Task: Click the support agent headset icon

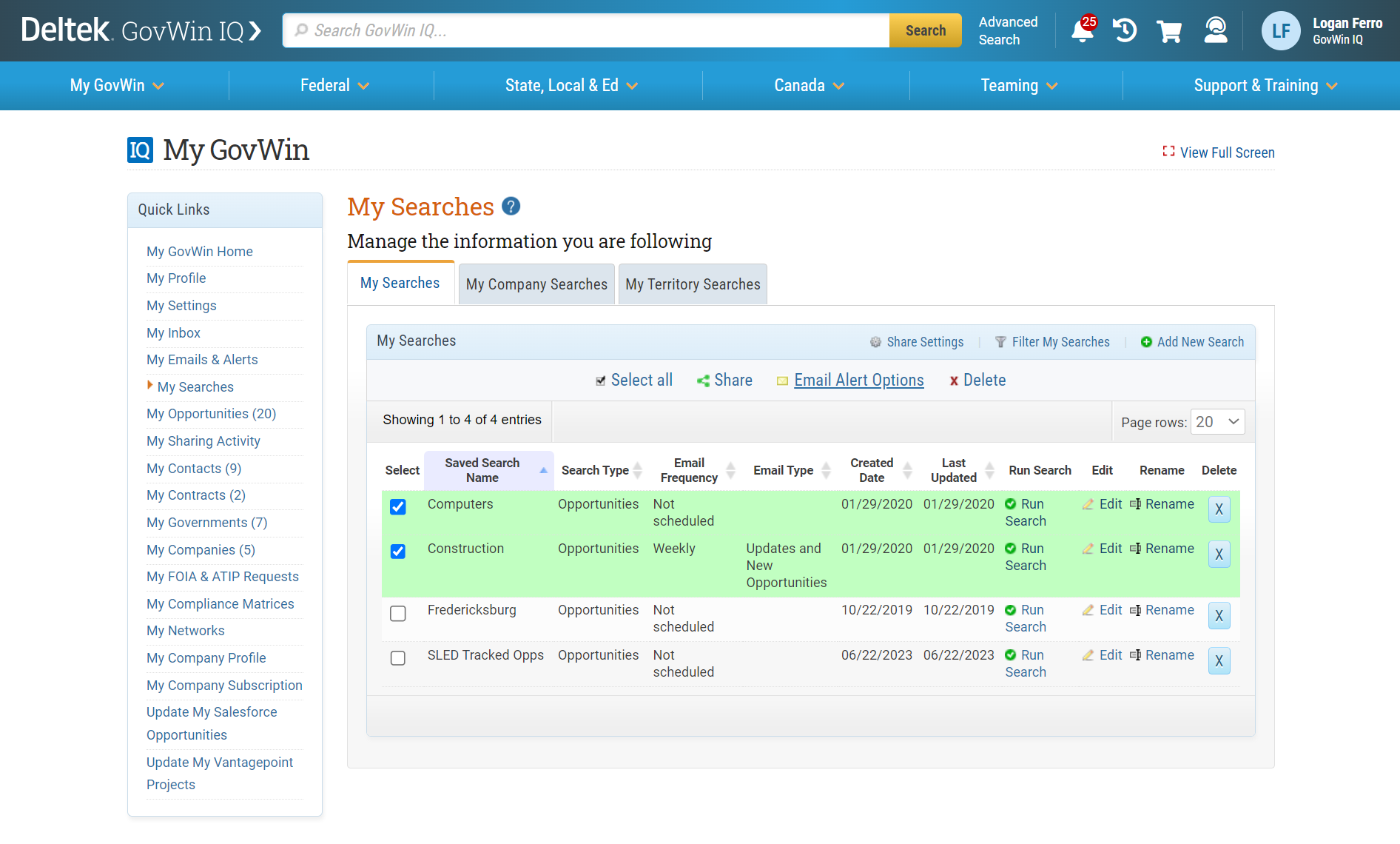Action: 1215,31
